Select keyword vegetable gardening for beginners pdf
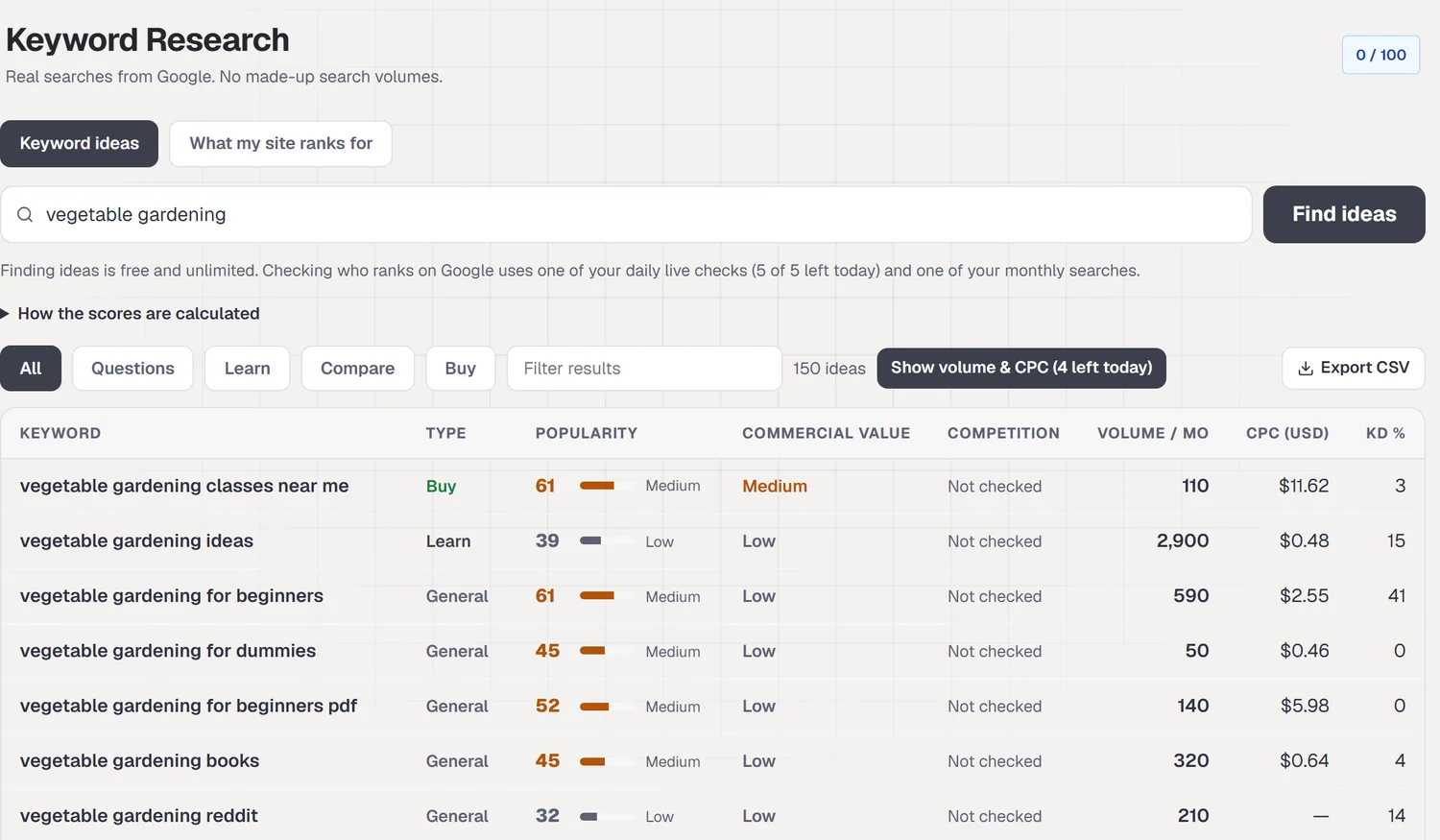This screenshot has height=840, width=1440. coord(188,706)
